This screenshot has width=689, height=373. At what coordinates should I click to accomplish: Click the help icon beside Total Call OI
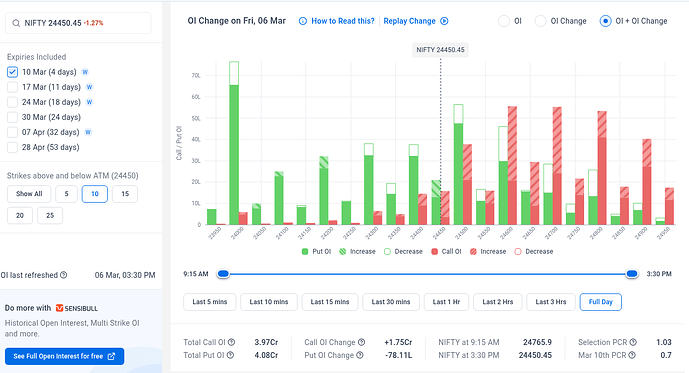tap(231, 342)
